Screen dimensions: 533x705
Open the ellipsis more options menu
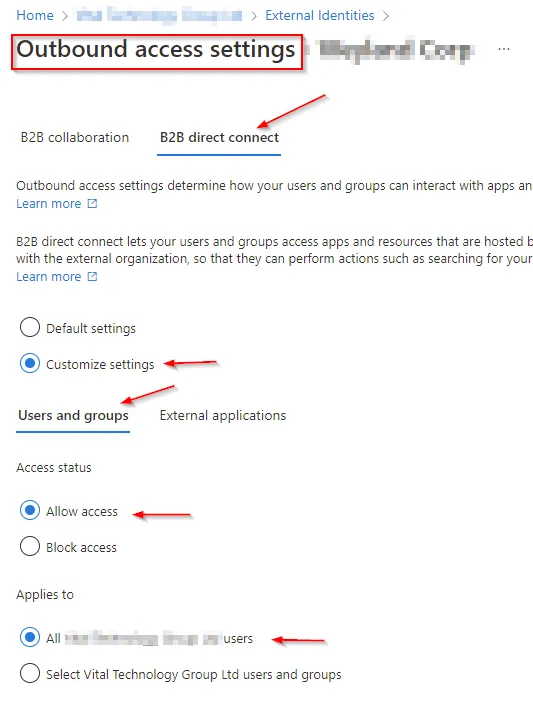coord(504,49)
